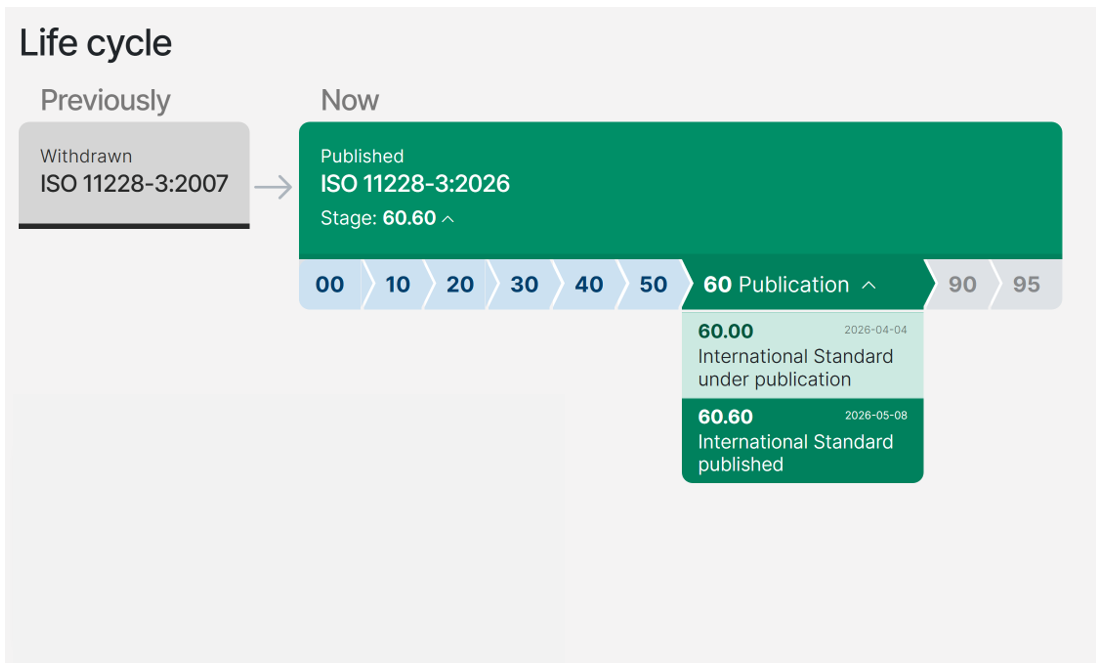Open substage 60.60 International Standard published
Image resolution: width=1101 pixels, height=670 pixels.
803,440
